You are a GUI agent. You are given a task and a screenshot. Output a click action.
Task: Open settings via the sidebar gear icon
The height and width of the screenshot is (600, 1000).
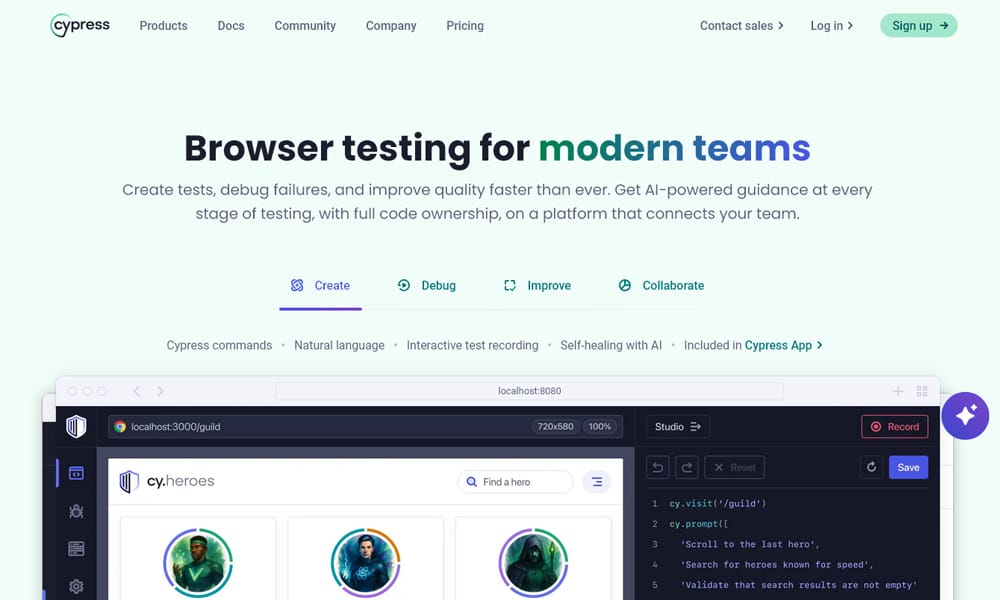76,586
